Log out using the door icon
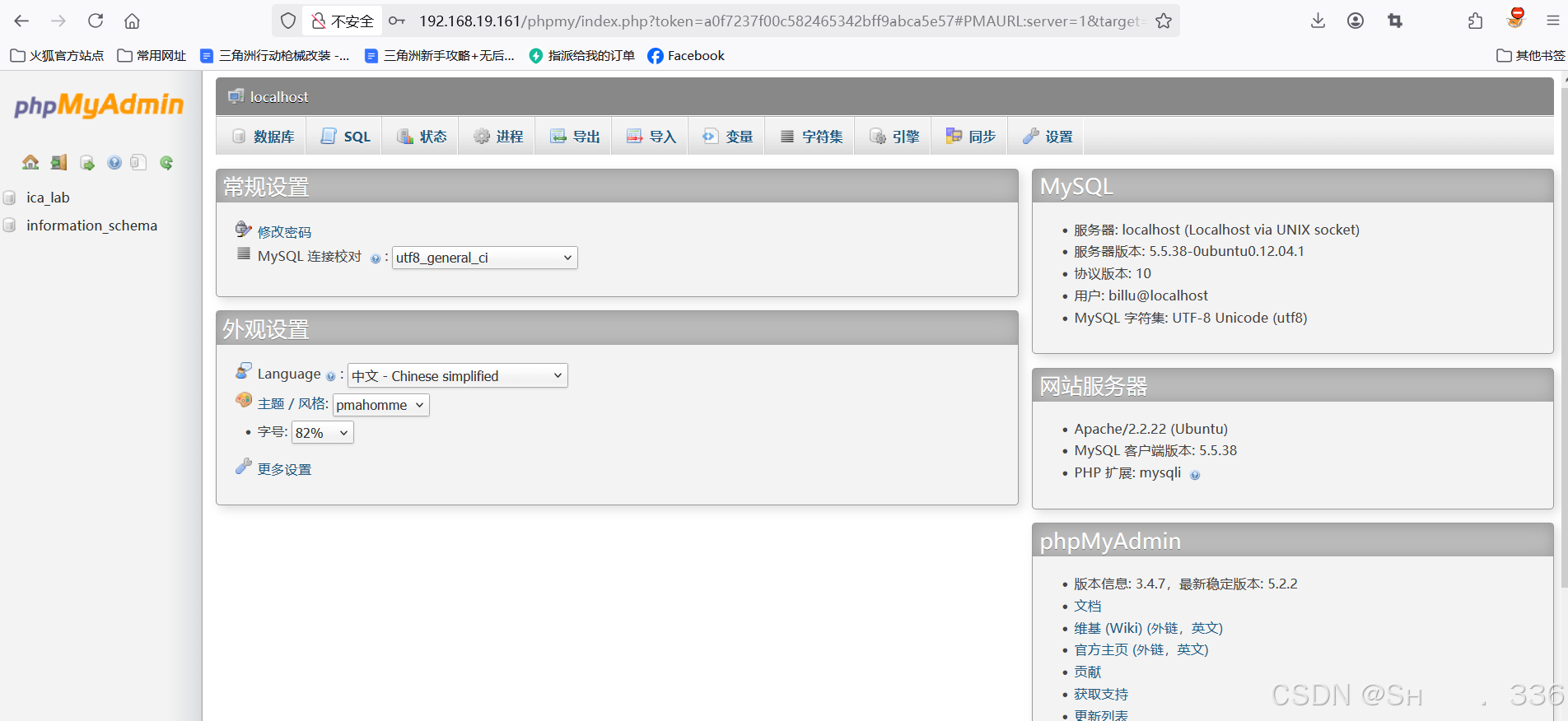1568x721 pixels. (x=58, y=162)
